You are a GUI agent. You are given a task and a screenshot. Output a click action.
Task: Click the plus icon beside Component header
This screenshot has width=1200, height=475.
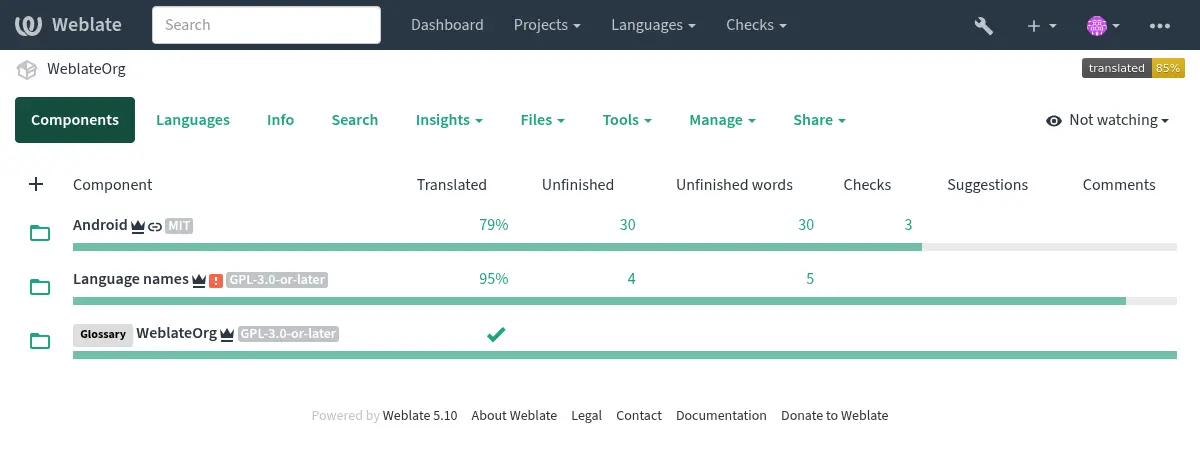click(x=36, y=184)
